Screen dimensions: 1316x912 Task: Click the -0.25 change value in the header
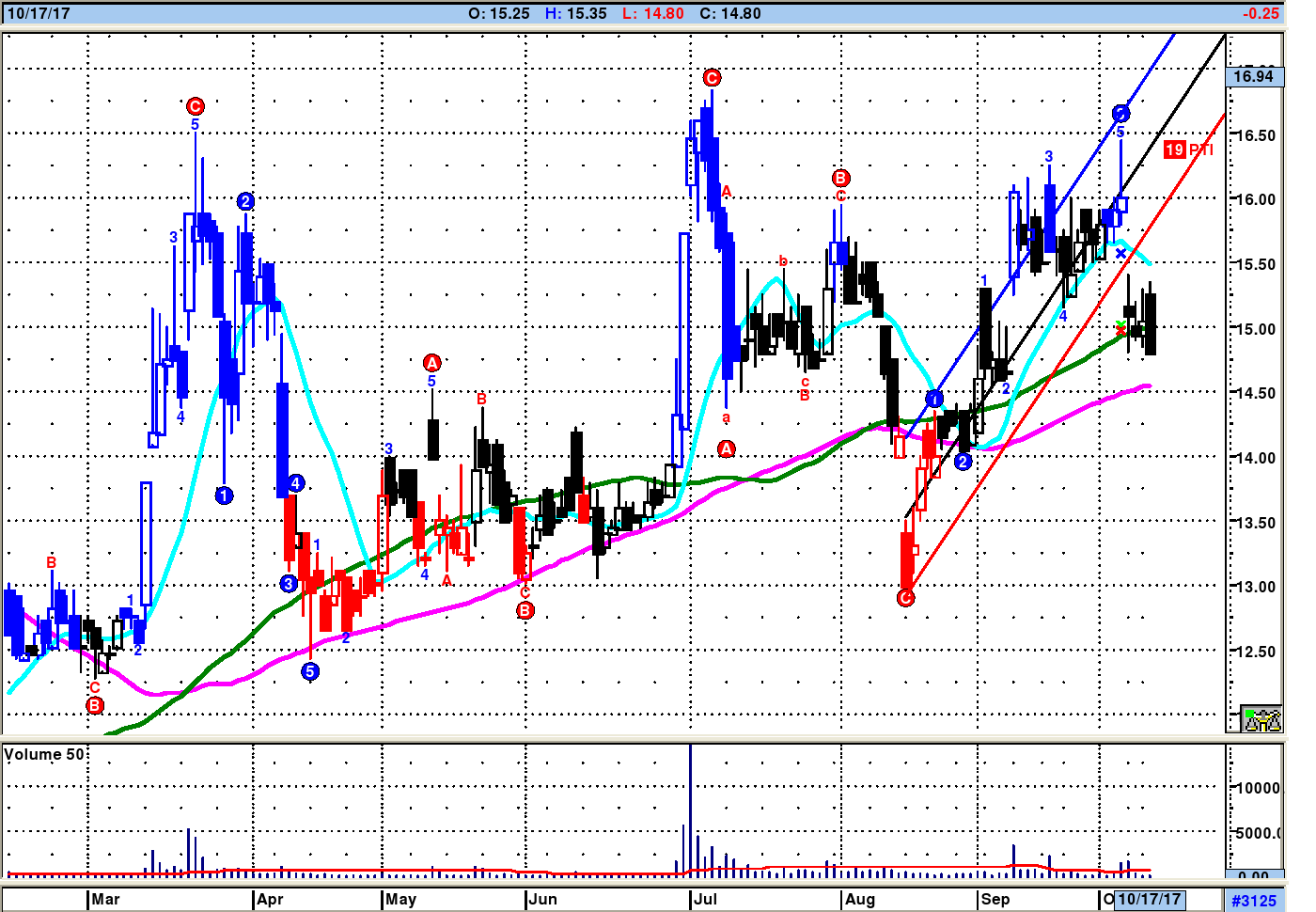coord(1261,13)
